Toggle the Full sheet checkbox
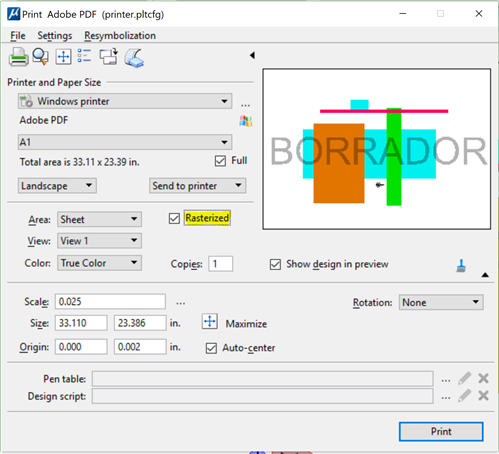Viewport: 499px width, 454px height. click(220, 161)
